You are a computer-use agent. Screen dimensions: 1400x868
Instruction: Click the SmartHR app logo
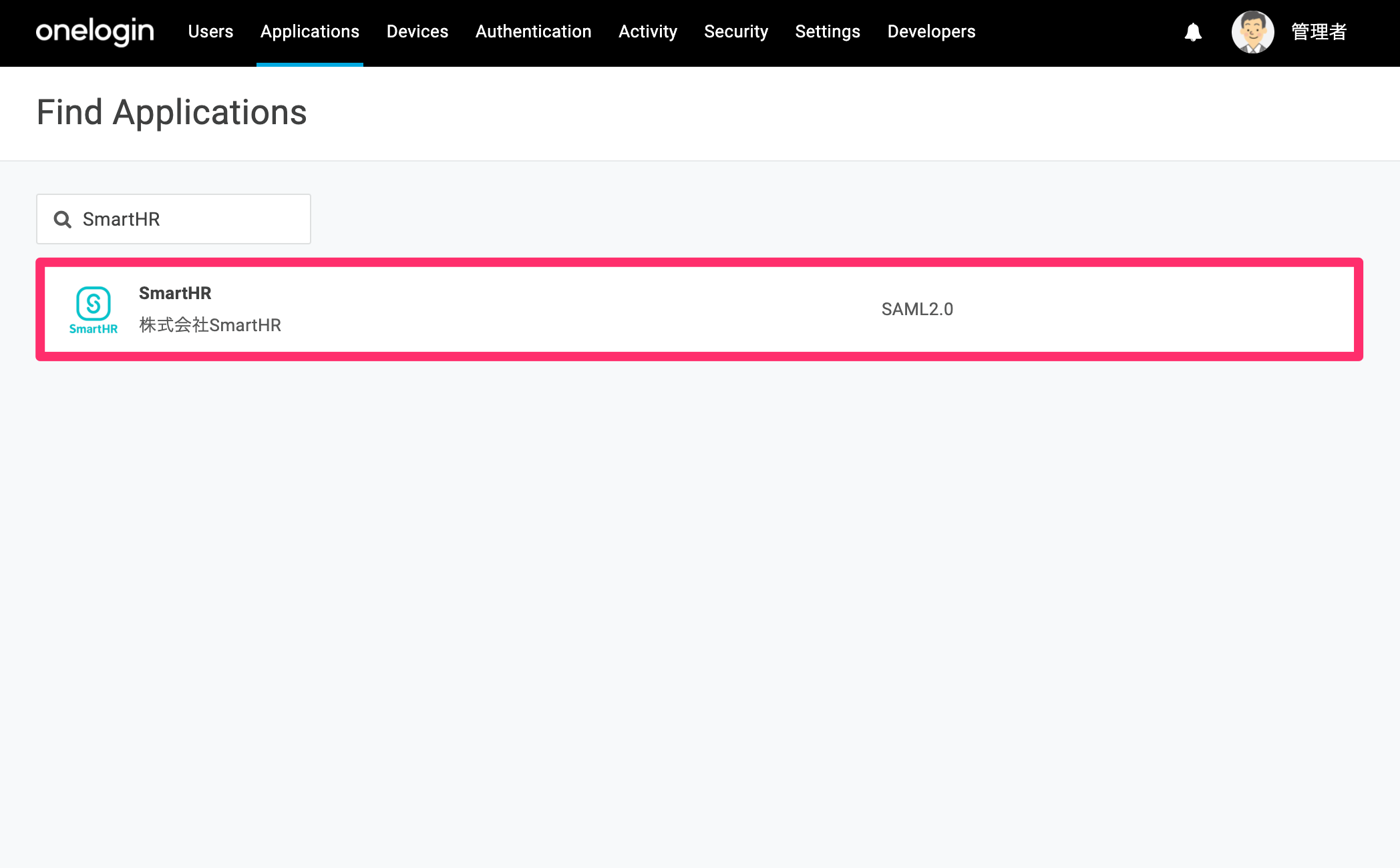point(94,310)
